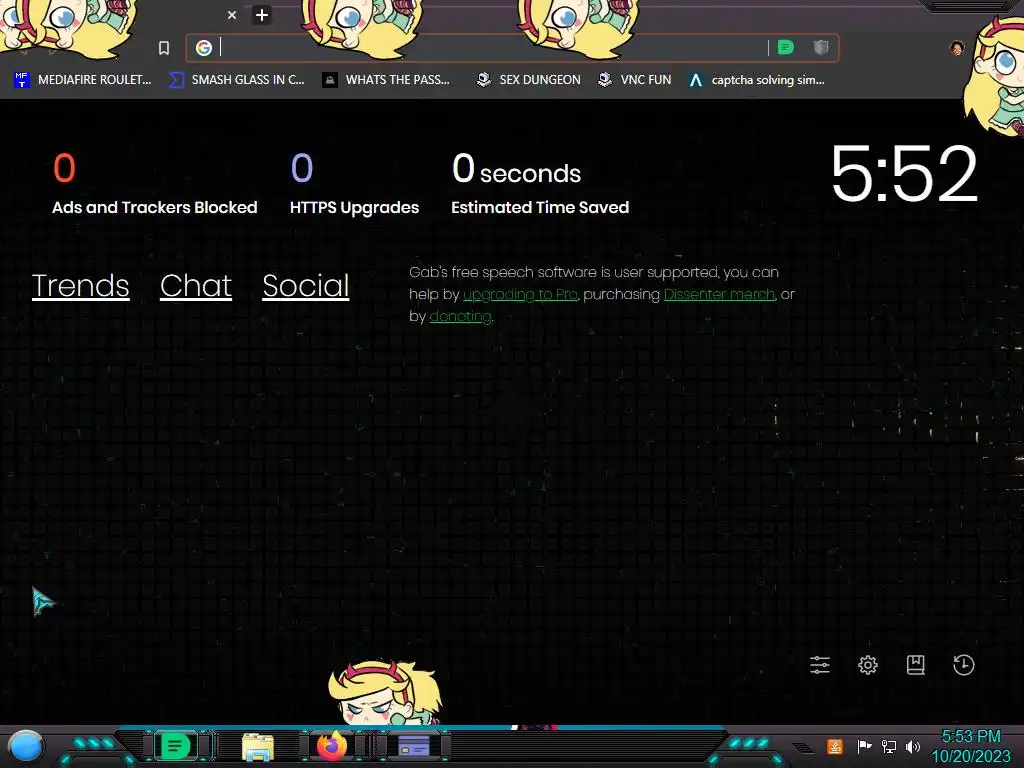The image size is (1024, 768).
Task: Open network status tray icon
Action: pyautogui.click(x=889, y=746)
